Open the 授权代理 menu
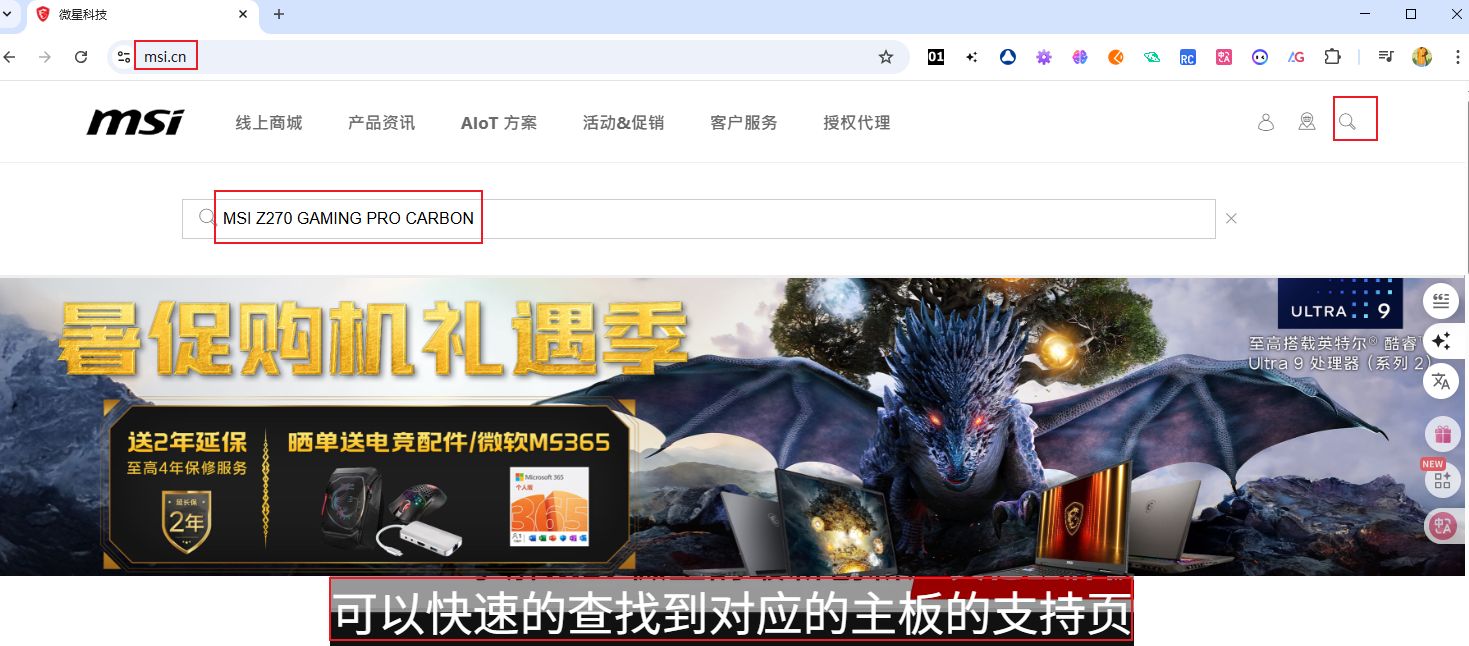Viewport: 1469px width, 646px height. click(857, 123)
